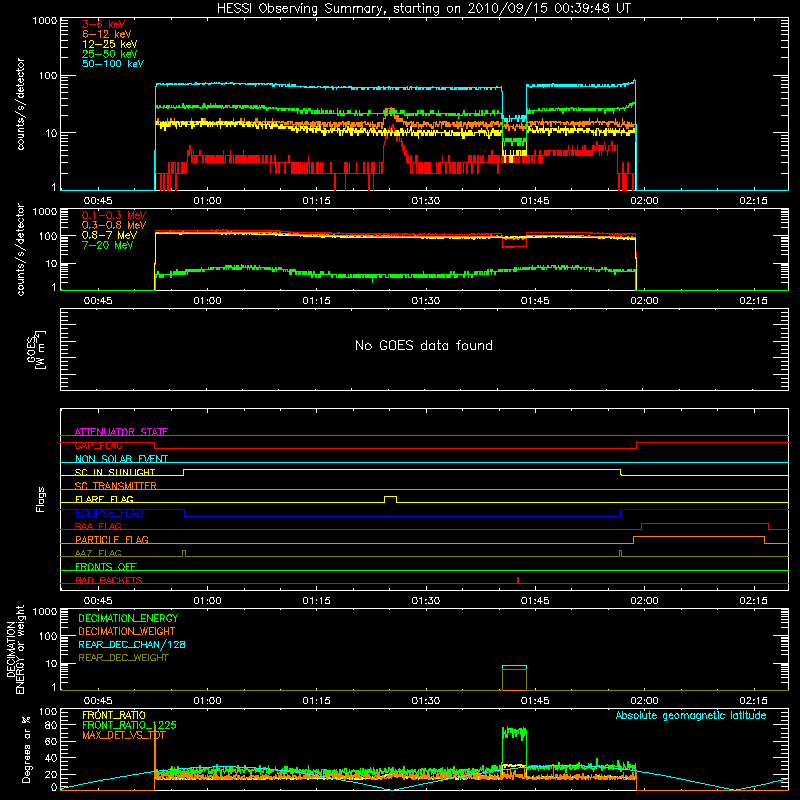Select the red GAP_FLAG label

click(98, 445)
